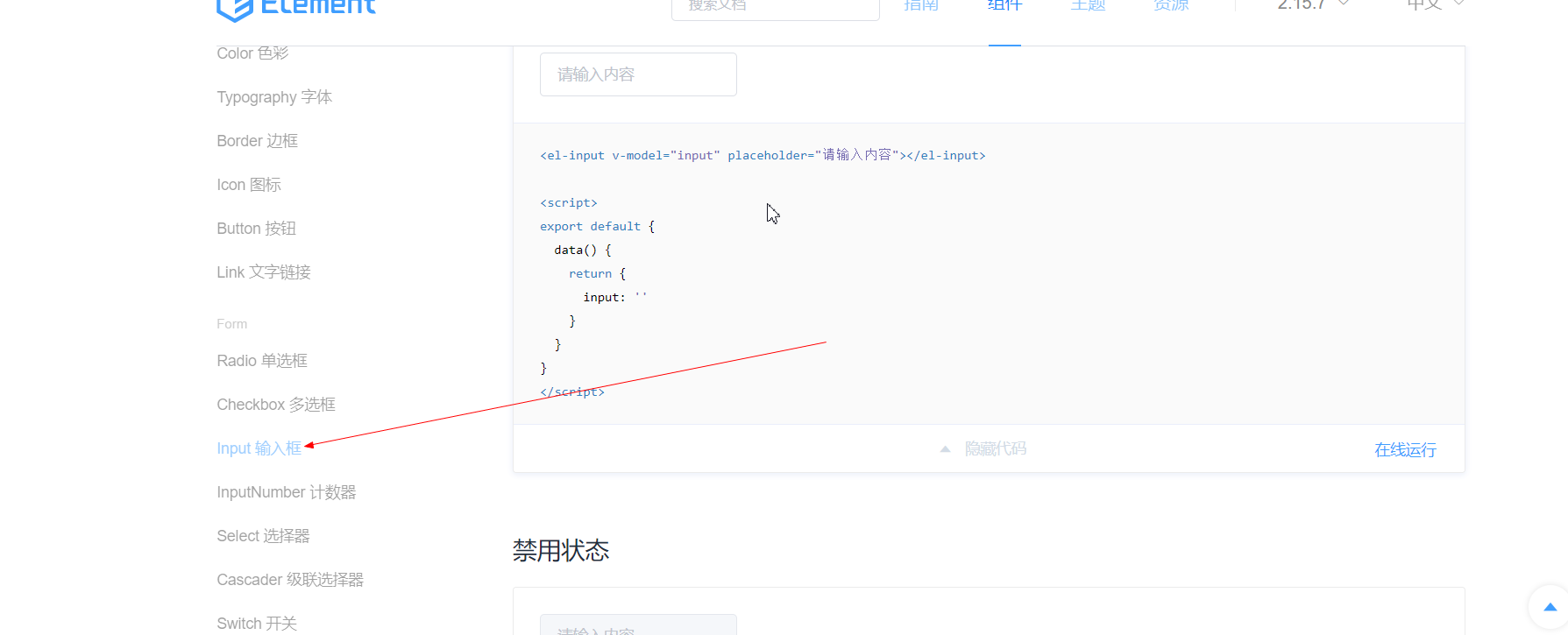Open the 主题 nav tab
The image size is (1568, 635).
pos(1088,6)
